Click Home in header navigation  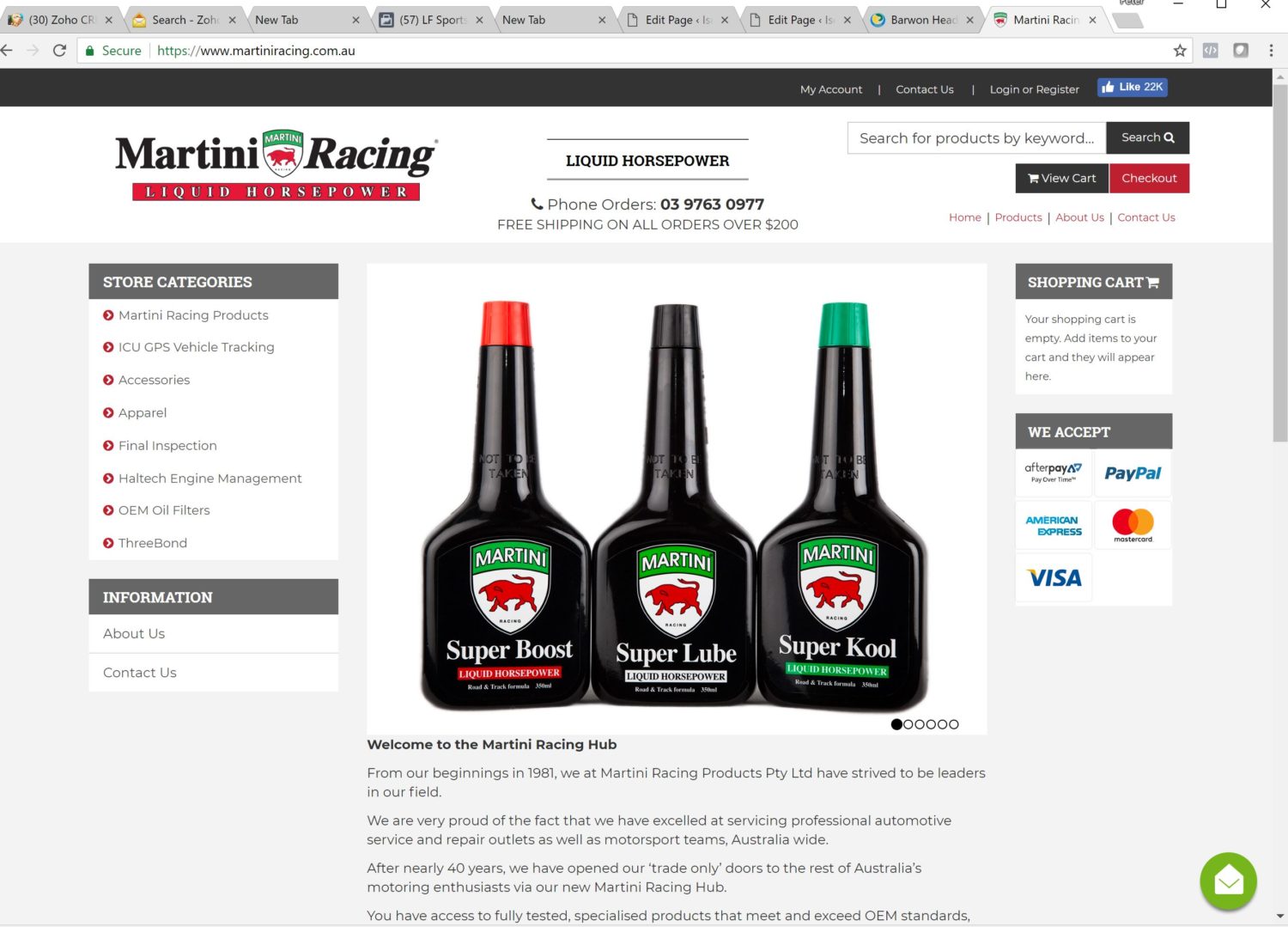click(965, 217)
